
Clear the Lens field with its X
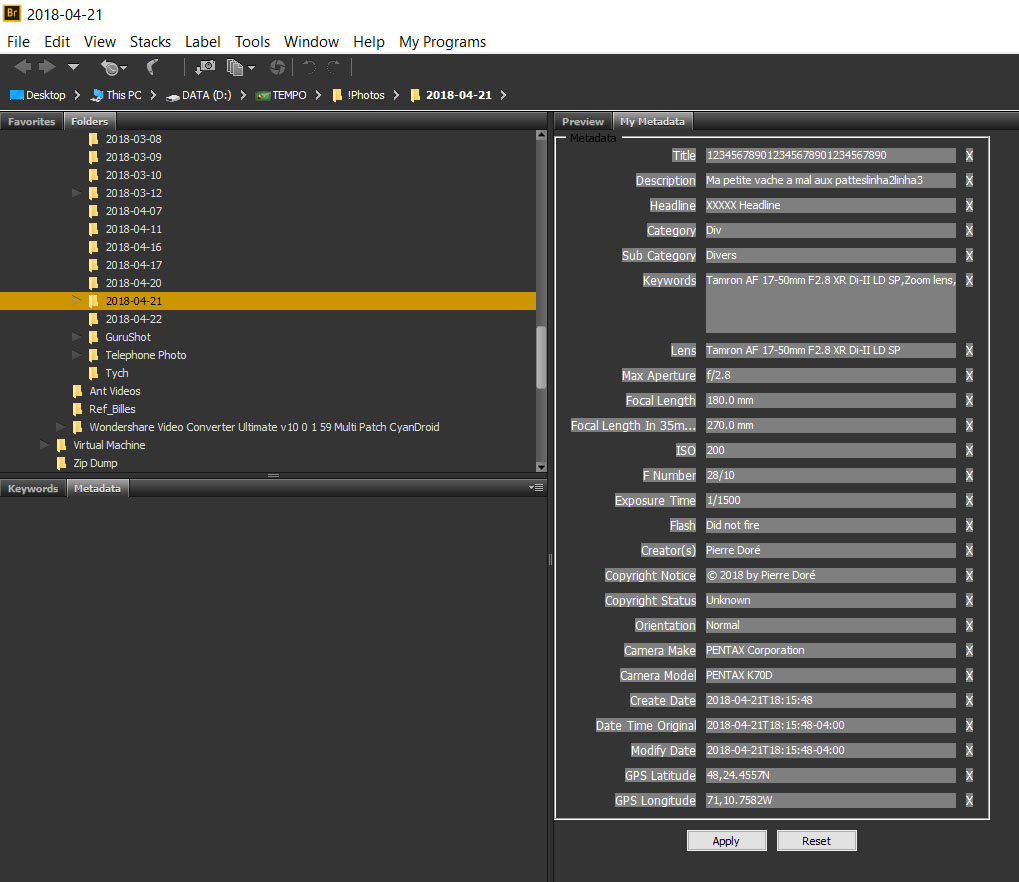(969, 350)
